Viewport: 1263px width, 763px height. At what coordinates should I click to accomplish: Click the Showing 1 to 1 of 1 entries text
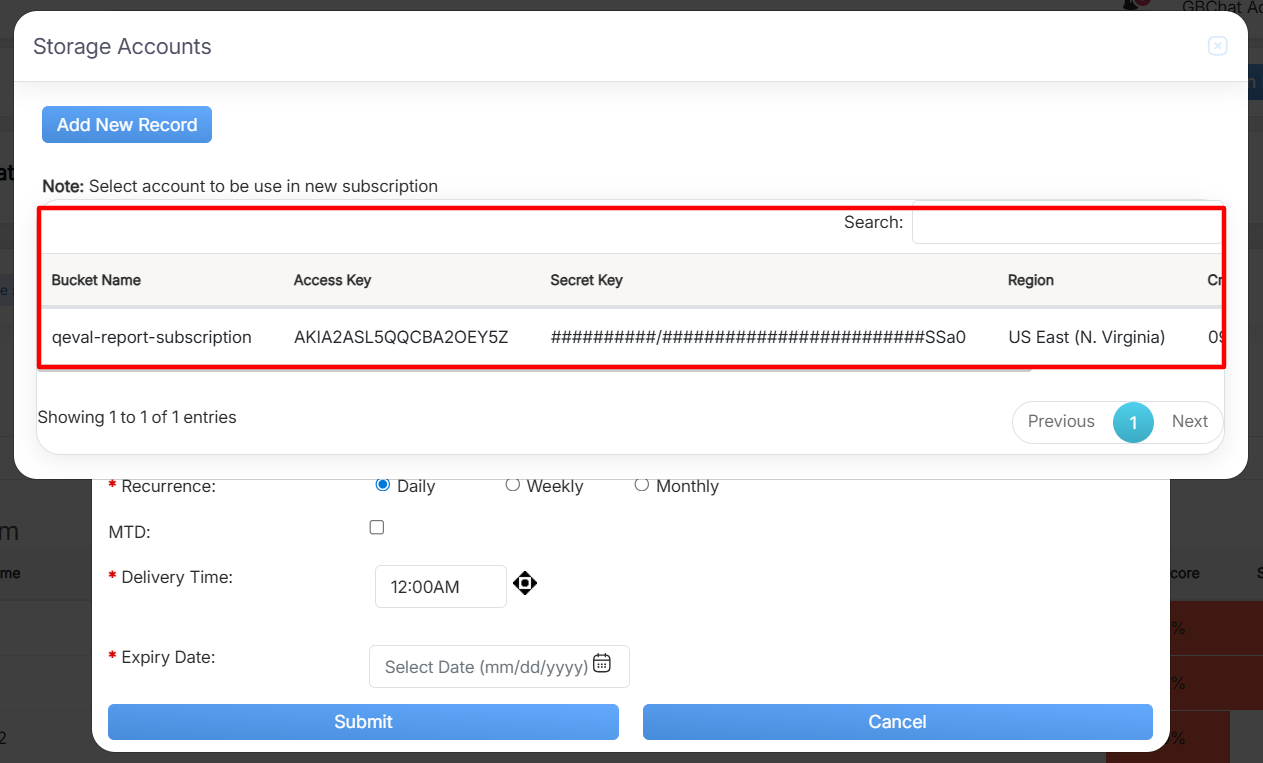pos(137,417)
